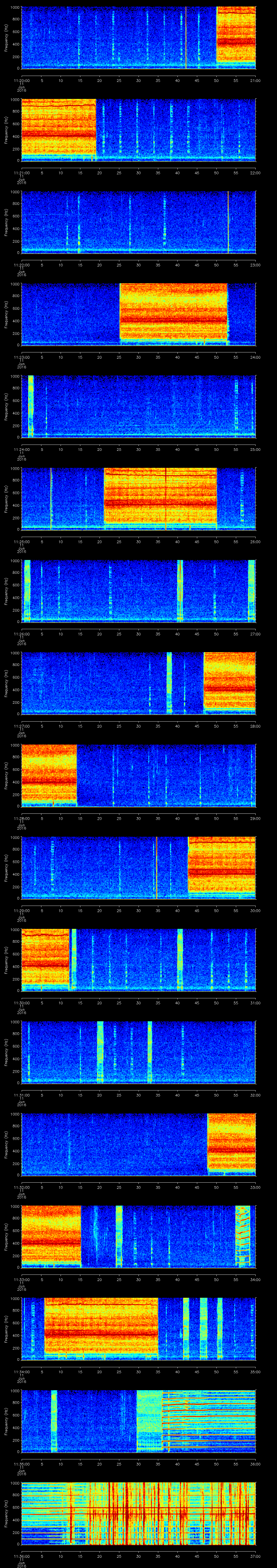Open the spectrogram plot beginning at 11:27:00

point(138,683)
